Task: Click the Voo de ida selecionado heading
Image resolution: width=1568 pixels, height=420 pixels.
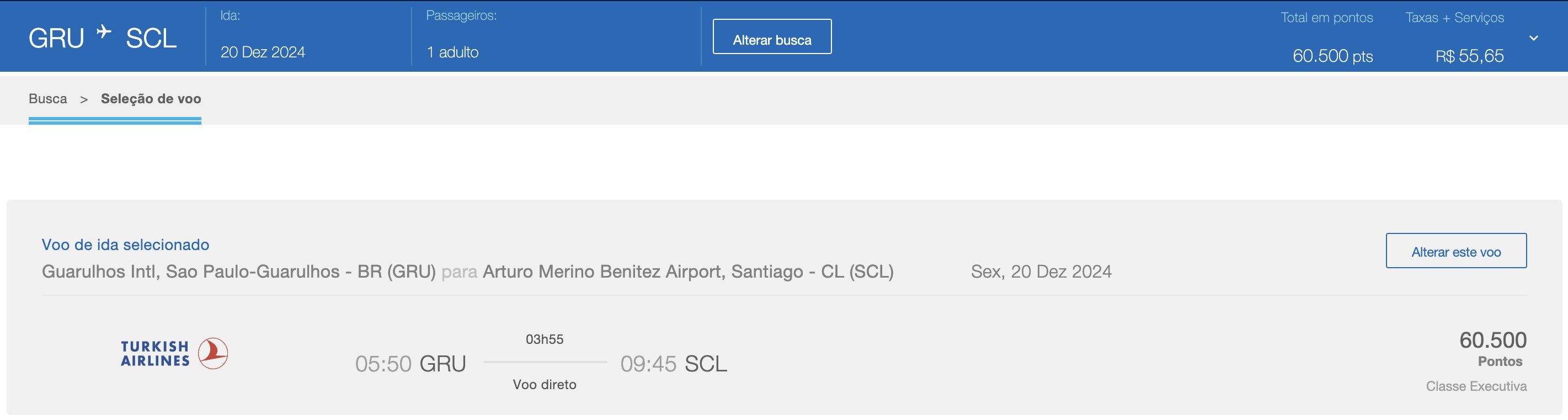Action: [125, 244]
